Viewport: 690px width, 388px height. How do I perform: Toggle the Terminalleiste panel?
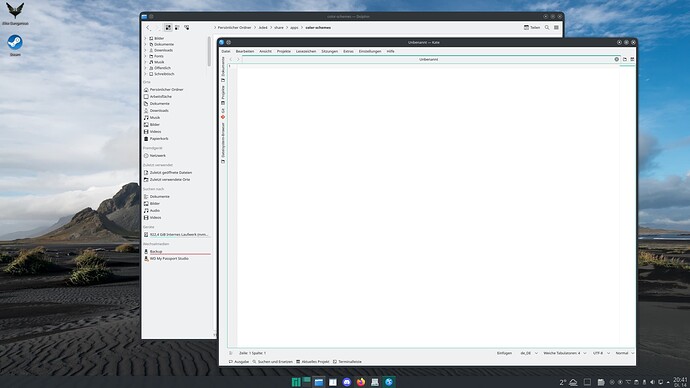[347, 362]
